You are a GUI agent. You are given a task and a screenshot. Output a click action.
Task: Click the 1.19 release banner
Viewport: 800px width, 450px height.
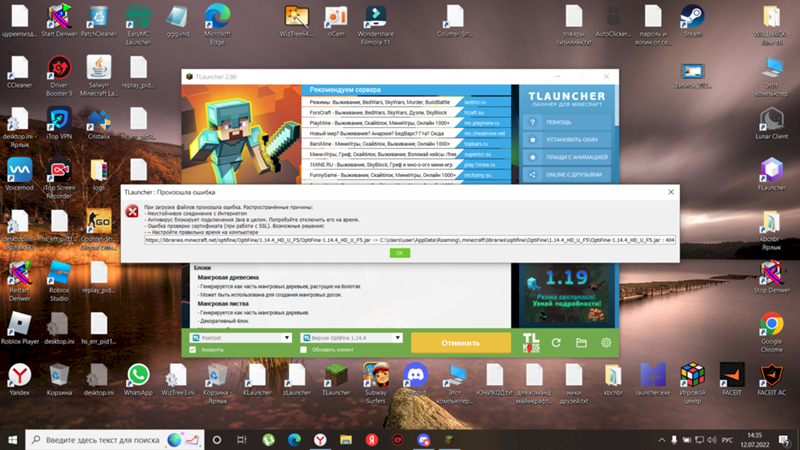pos(566,295)
